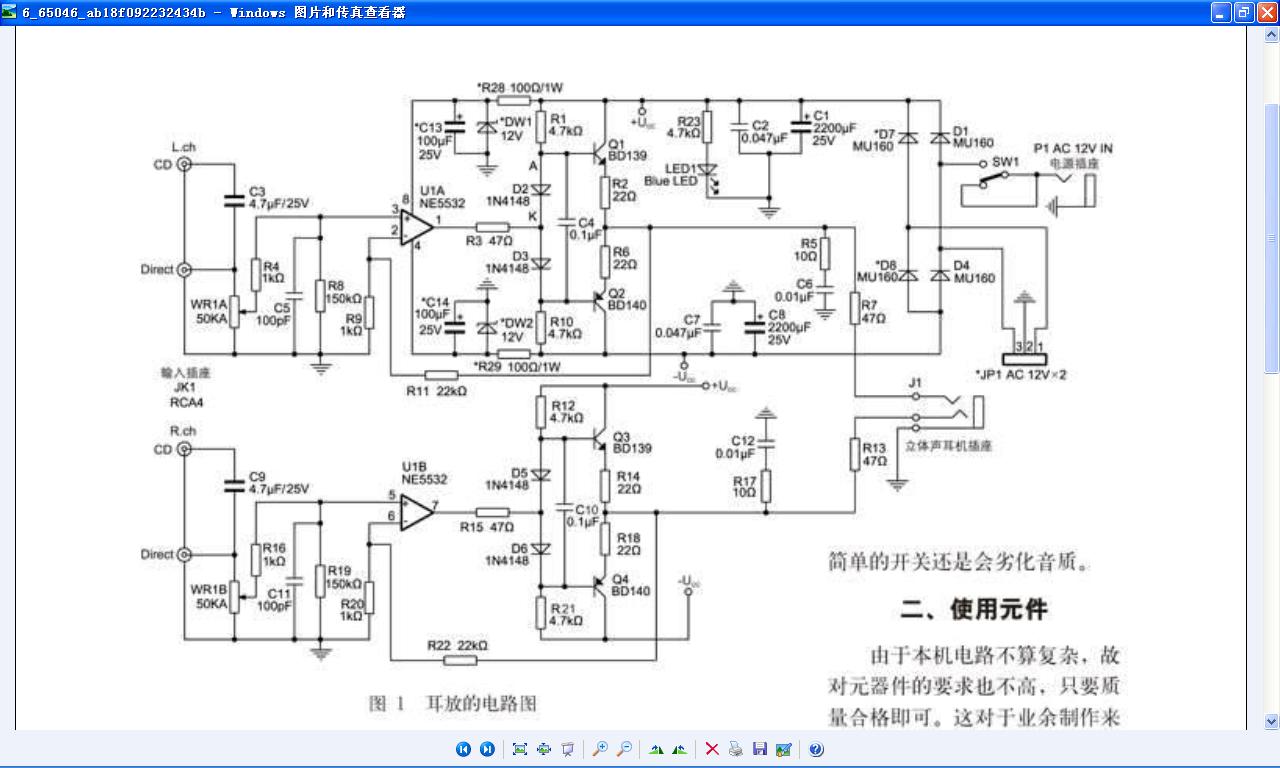Click the 'R15 47Ω' resistor label
Image resolution: width=1280 pixels, height=768 pixels.
[487, 527]
